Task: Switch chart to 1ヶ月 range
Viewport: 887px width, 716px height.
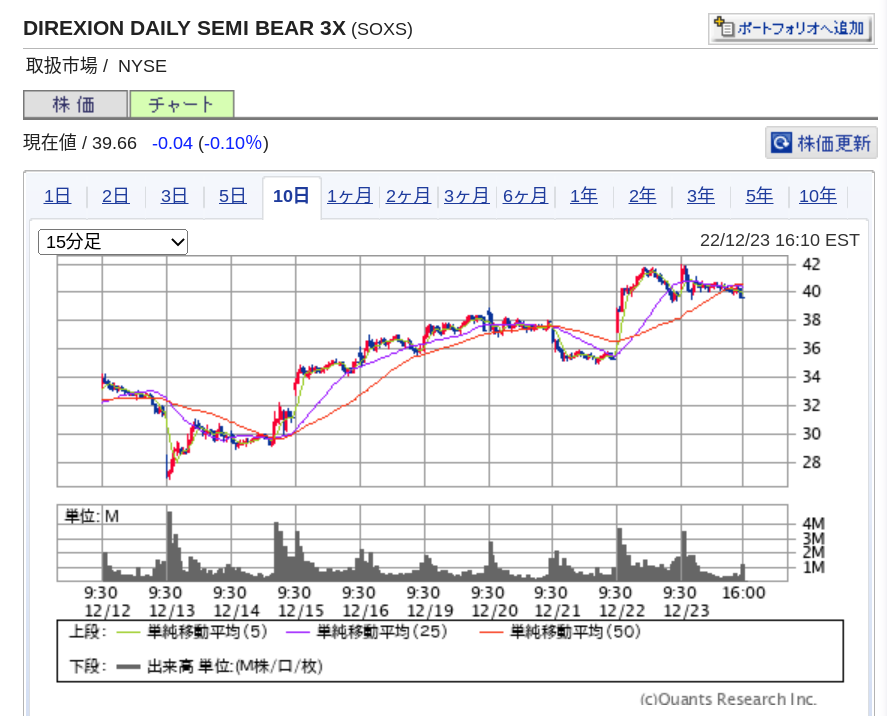Action: coord(350,196)
